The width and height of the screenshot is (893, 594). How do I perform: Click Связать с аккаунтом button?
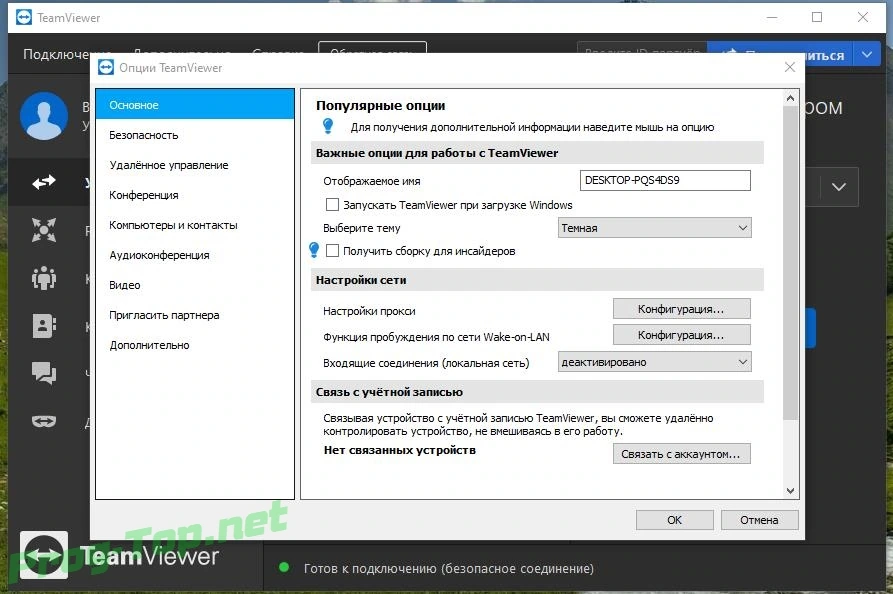(x=681, y=454)
